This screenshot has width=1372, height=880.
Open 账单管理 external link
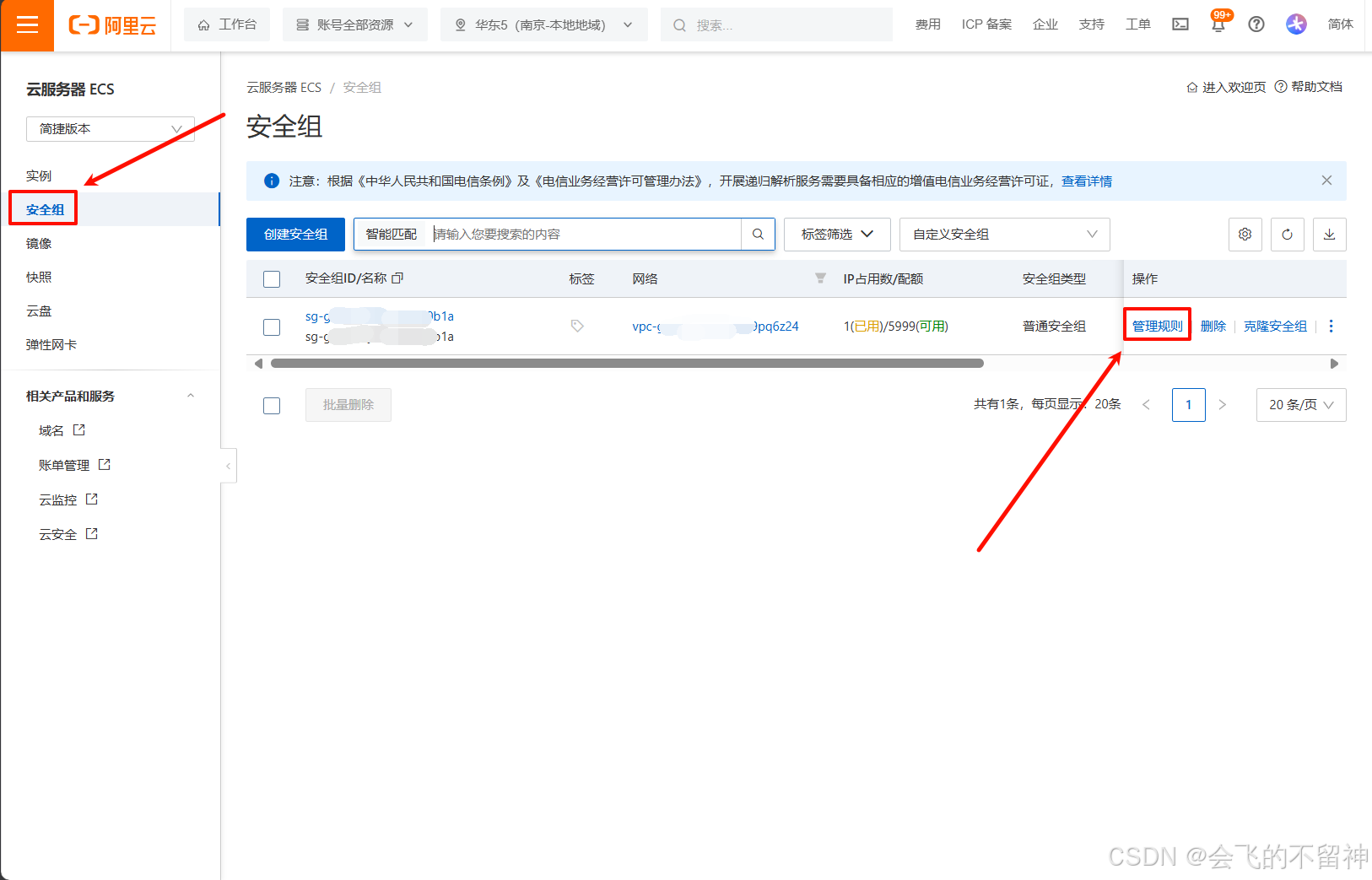tap(74, 465)
